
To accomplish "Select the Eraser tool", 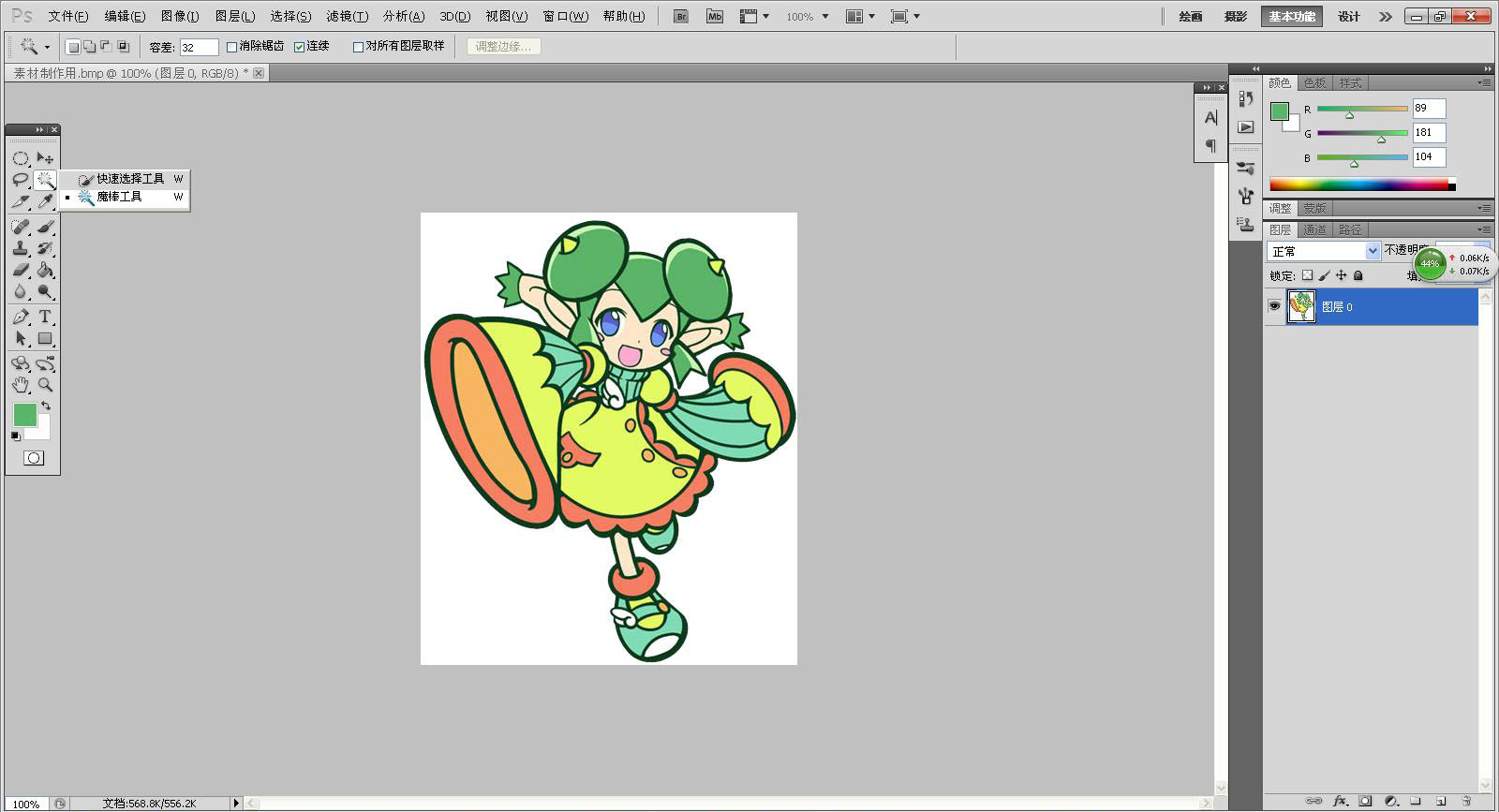I will 20,270.
